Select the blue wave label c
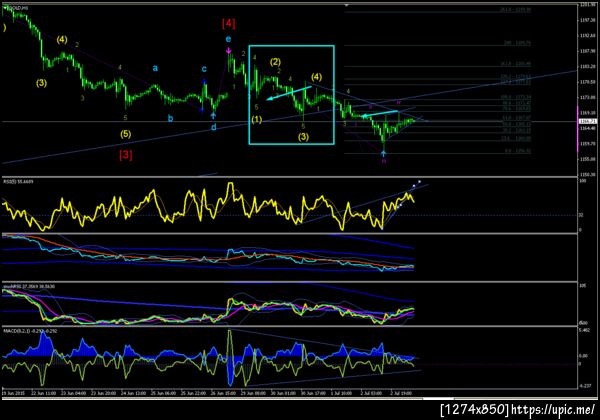Screen dimensions: 600x420 point(204,69)
